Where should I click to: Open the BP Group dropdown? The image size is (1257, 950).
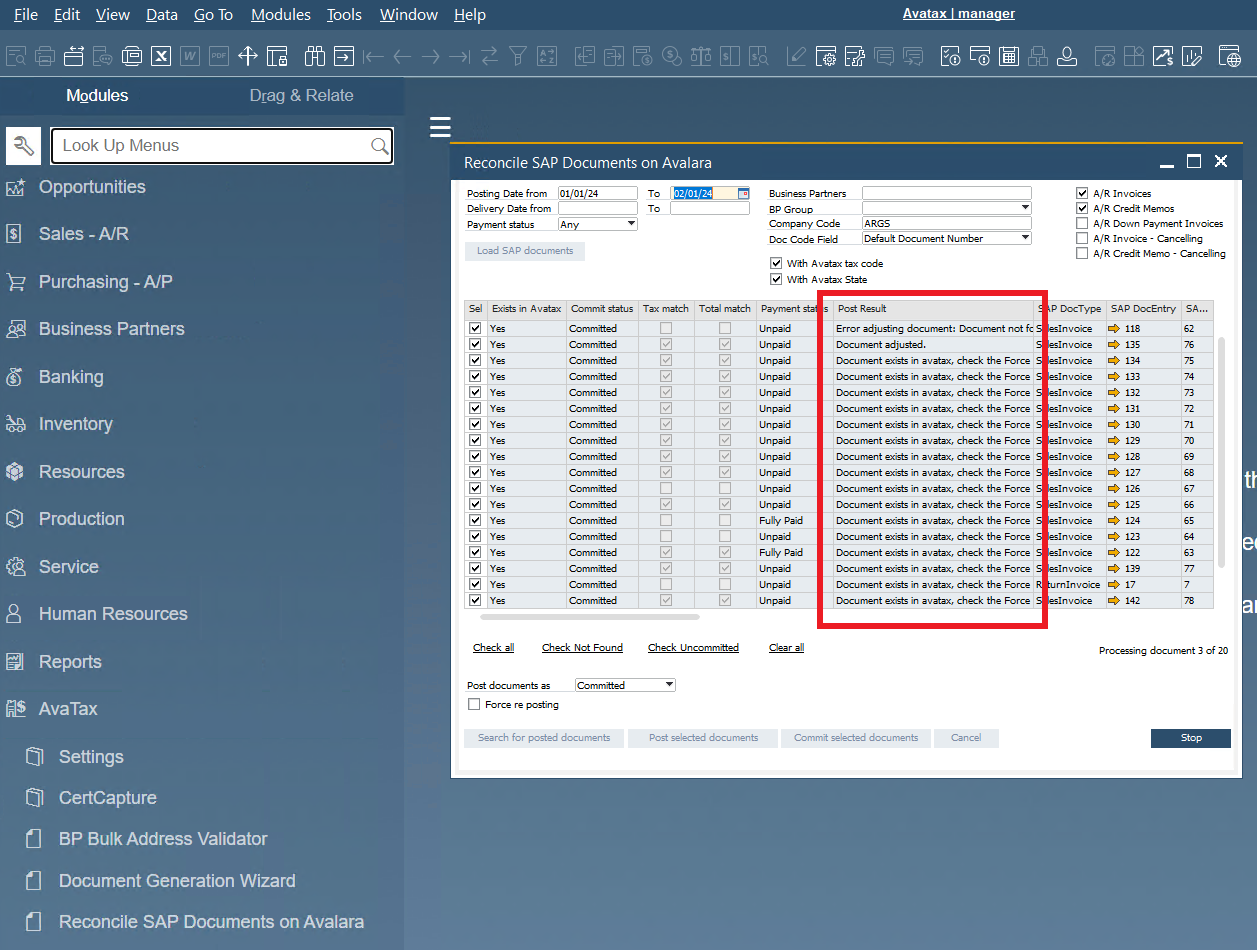946,208
